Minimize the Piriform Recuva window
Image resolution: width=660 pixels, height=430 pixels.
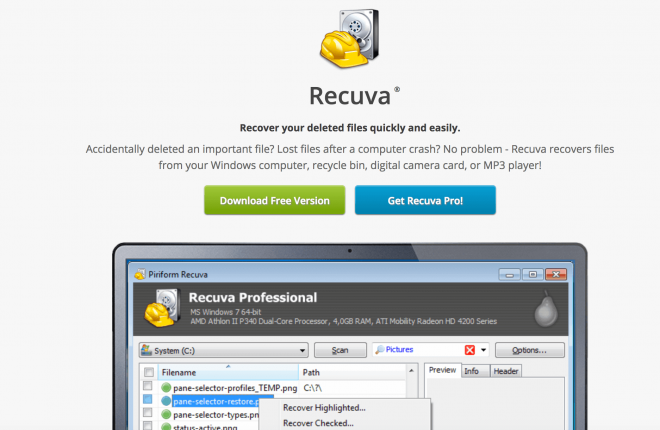(x=509, y=275)
